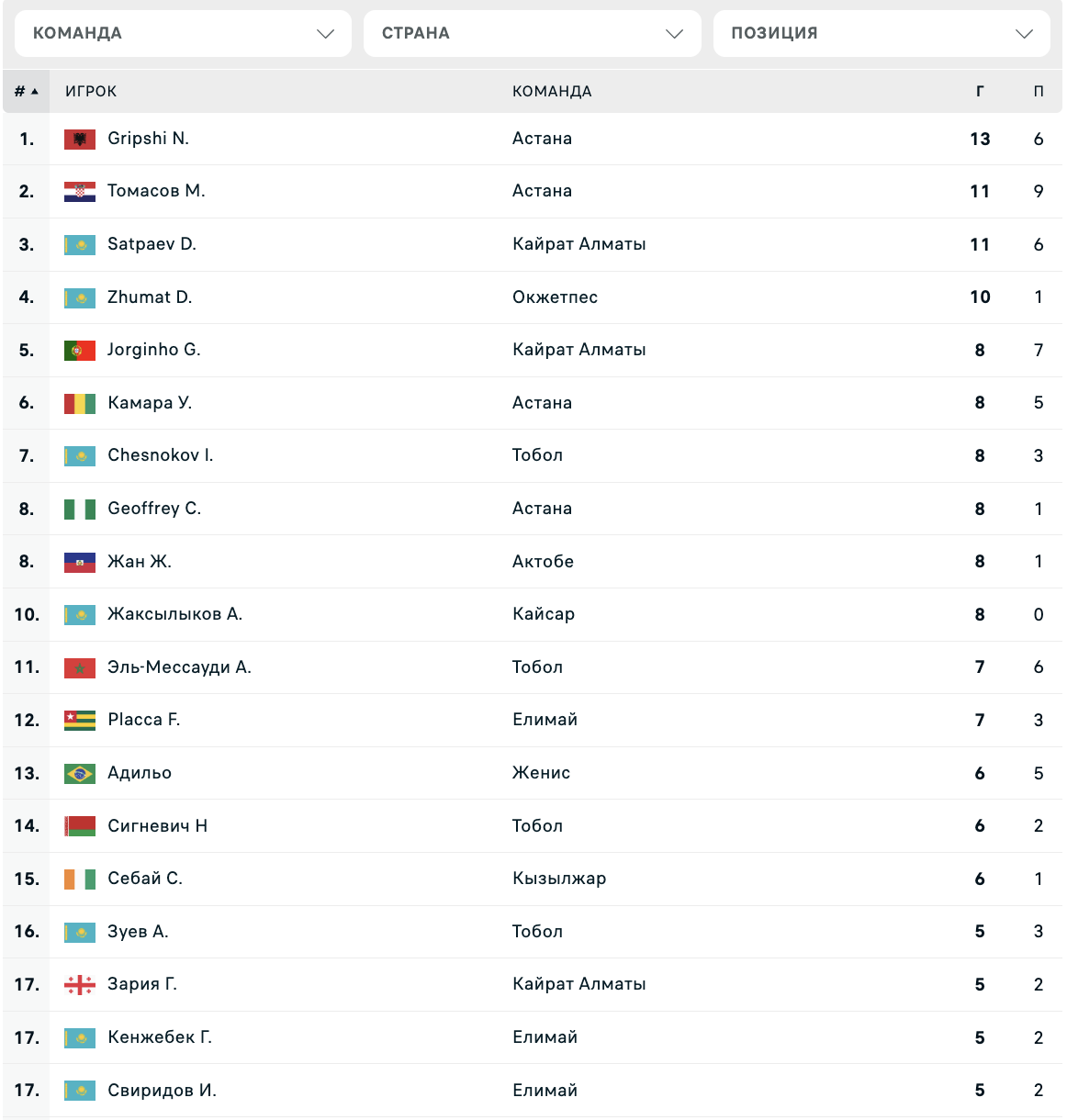Click the Togo flag beside Placca F.
1067x1120 pixels.
click(x=80, y=721)
